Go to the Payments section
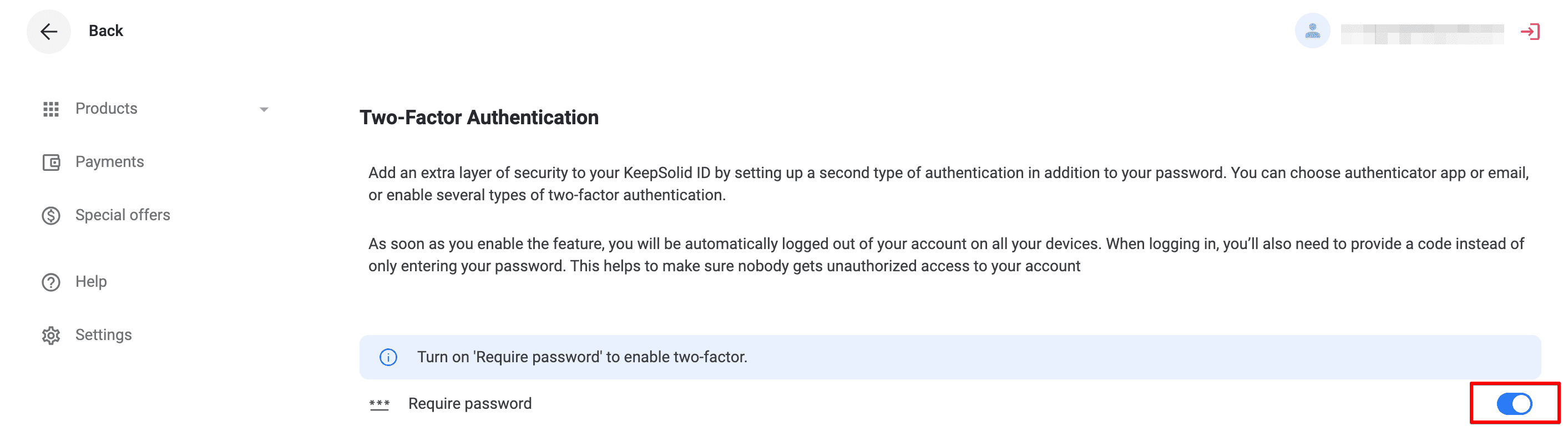Viewport: 1568px width, 446px height. (109, 162)
